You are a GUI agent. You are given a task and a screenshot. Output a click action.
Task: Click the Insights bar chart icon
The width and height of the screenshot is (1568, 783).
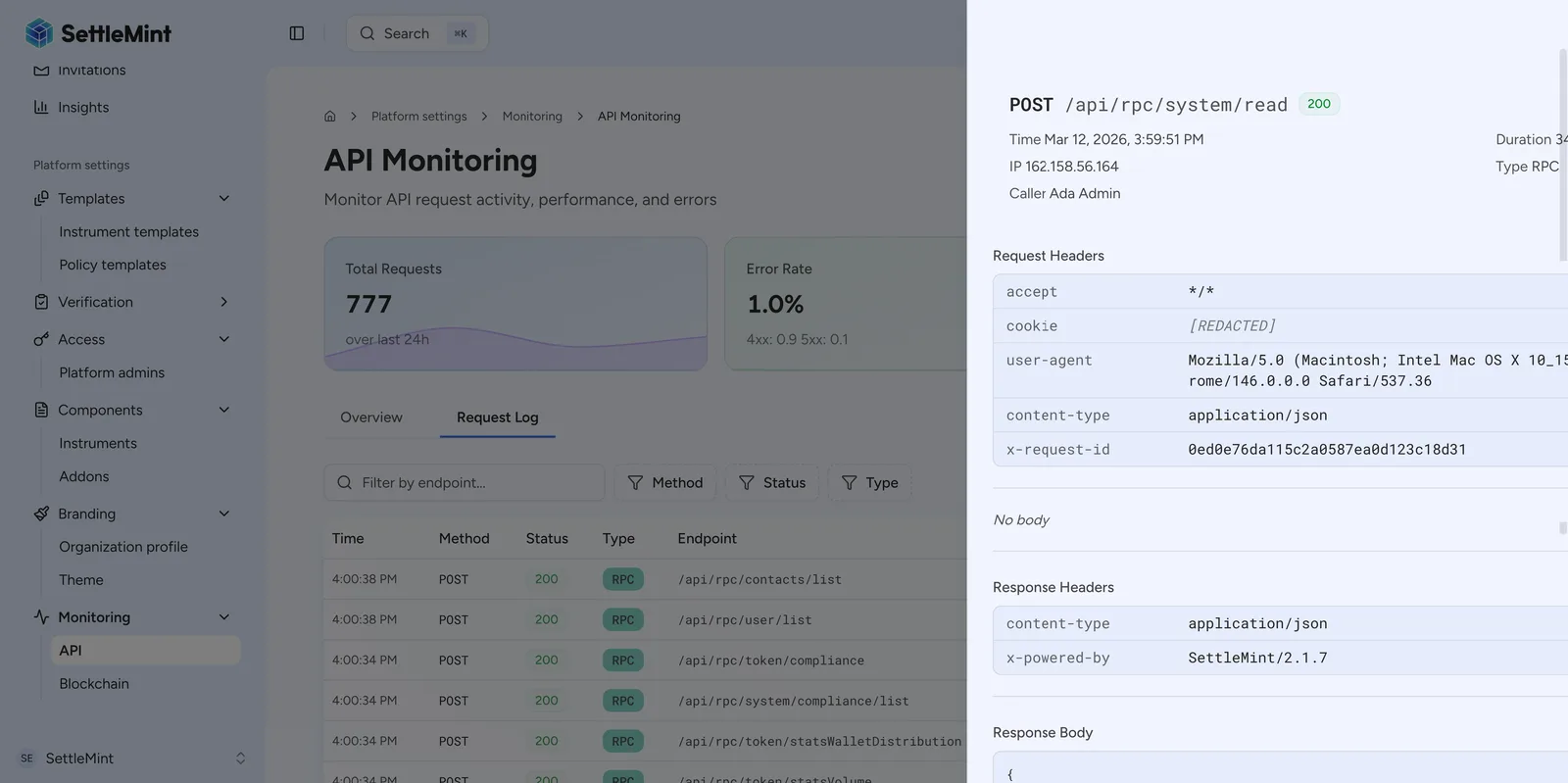(41, 107)
